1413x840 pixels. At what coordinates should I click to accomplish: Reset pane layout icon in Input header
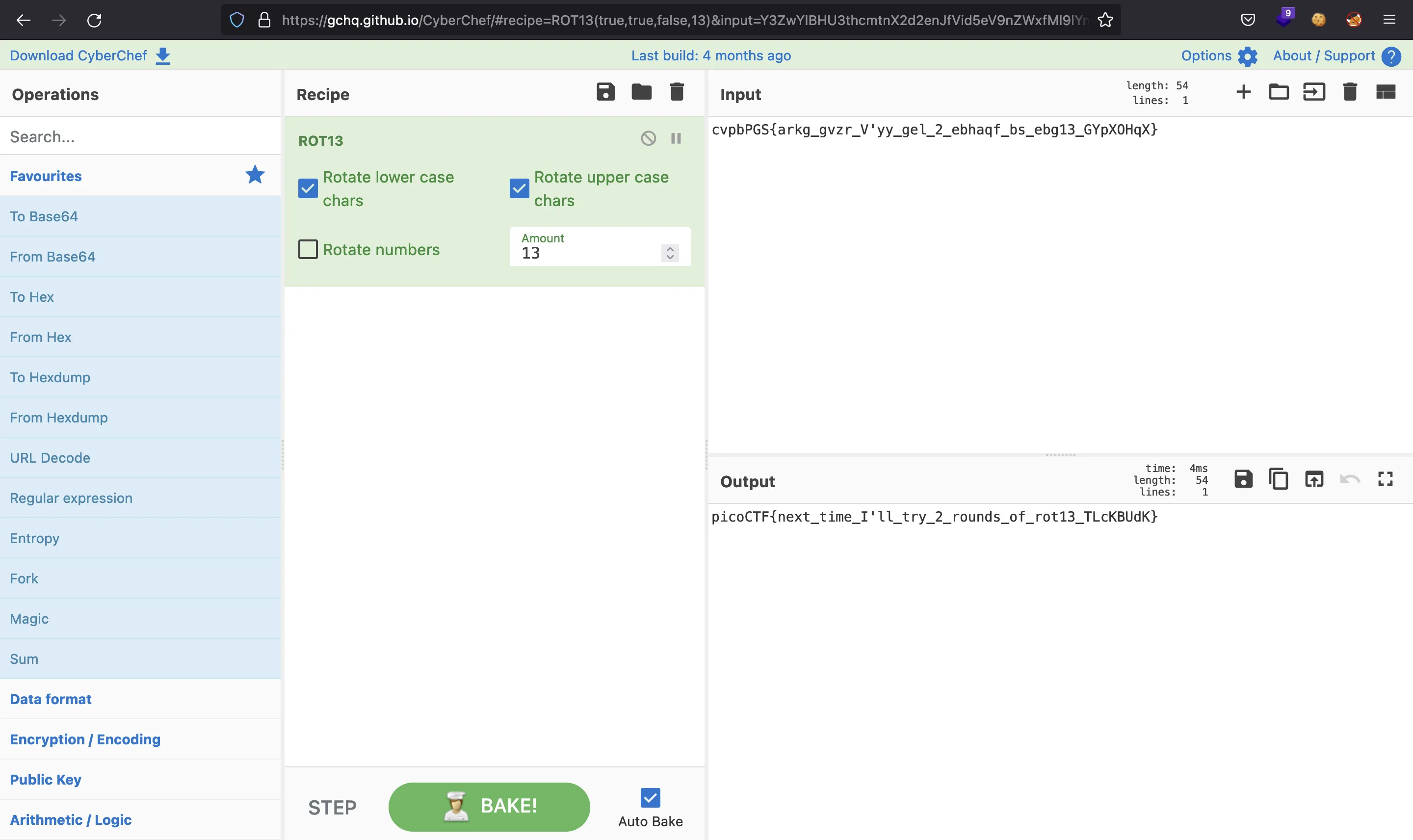tap(1385, 92)
